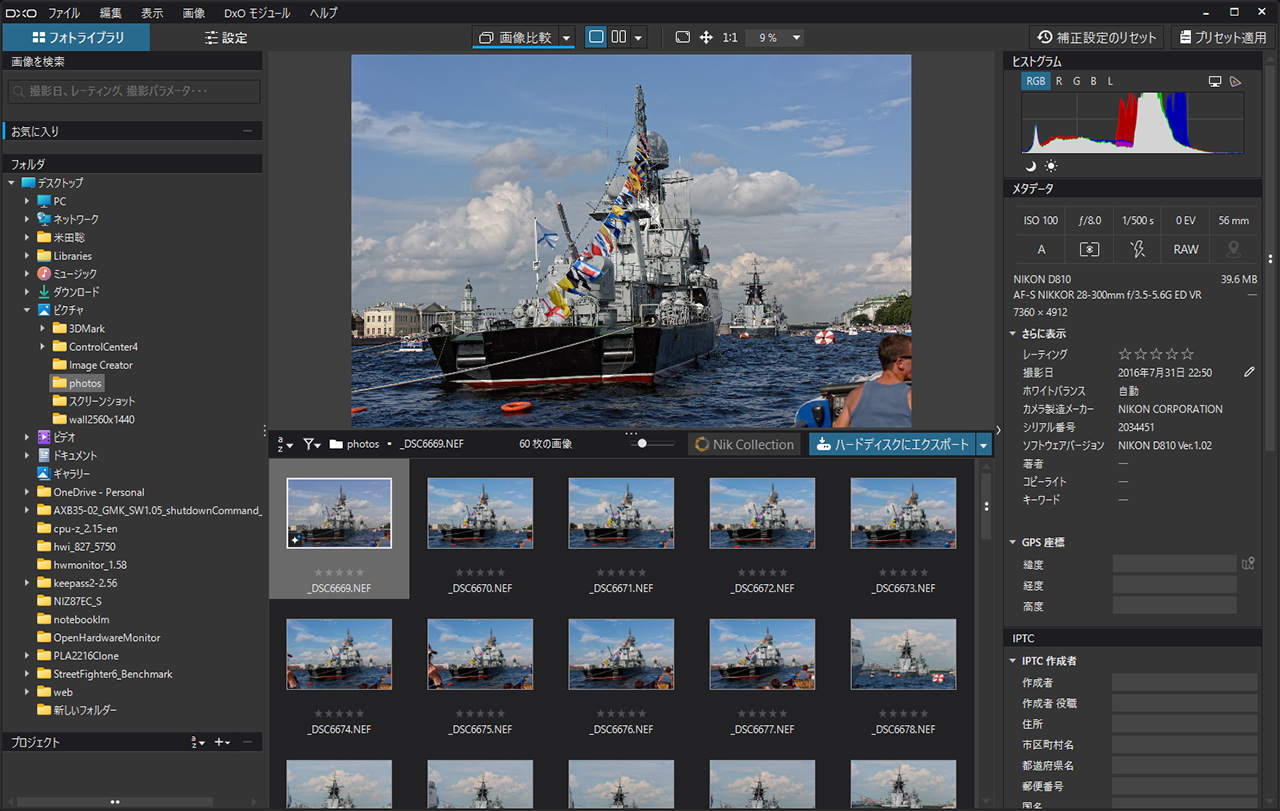Open export options dropdown arrow
The image size is (1280, 811).
tap(984, 445)
